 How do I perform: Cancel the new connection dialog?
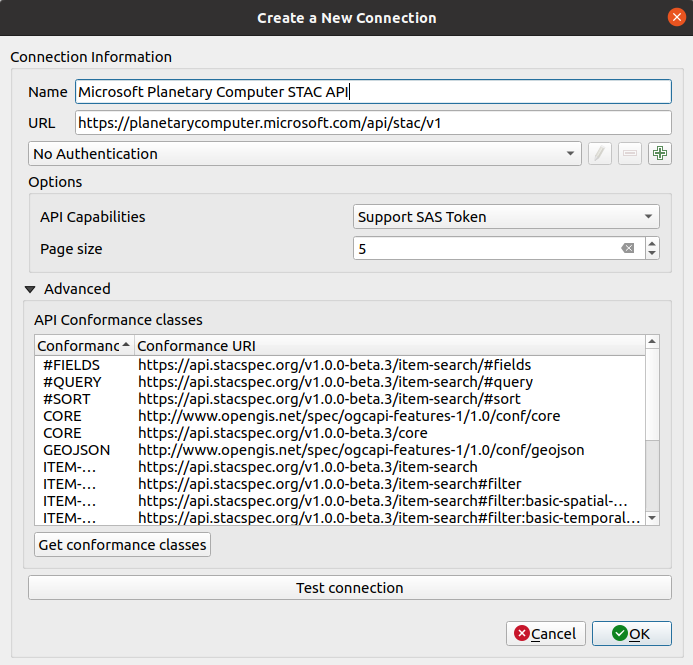pyautogui.click(x=546, y=634)
